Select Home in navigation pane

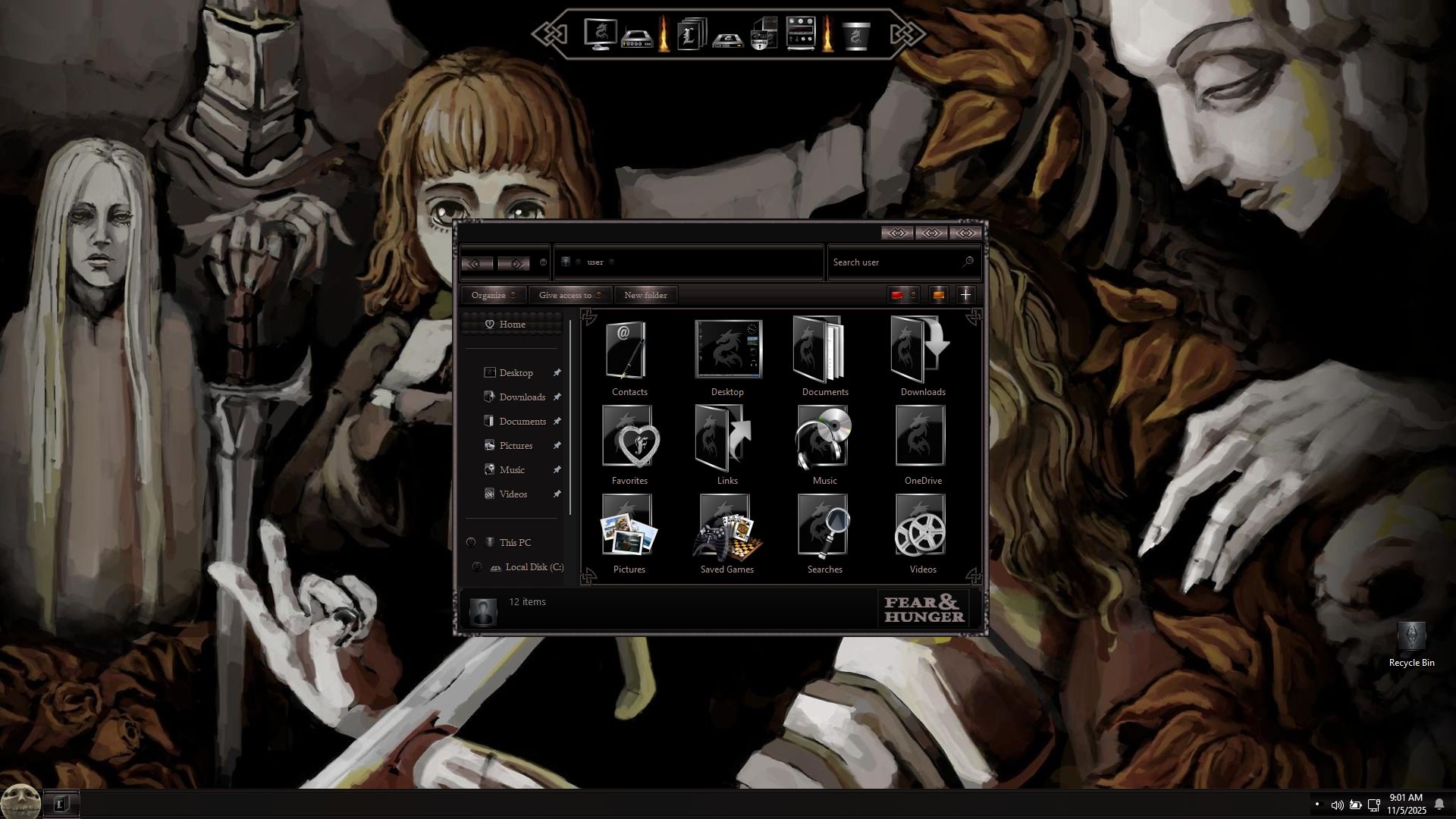pos(512,324)
